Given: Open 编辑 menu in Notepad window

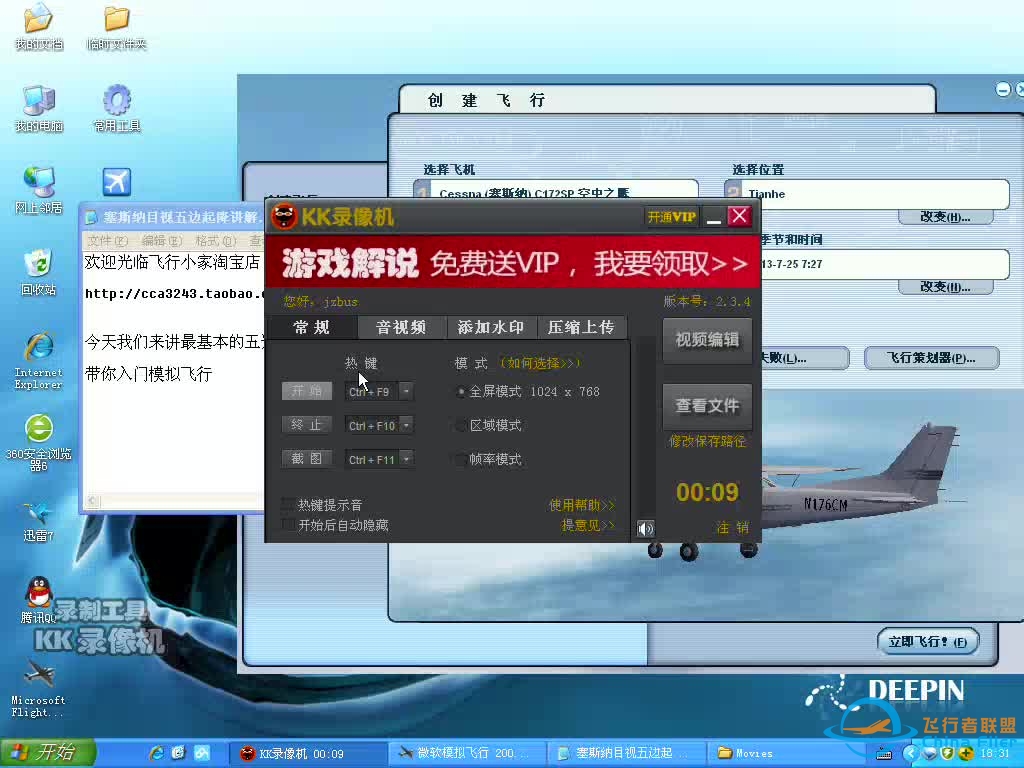Looking at the screenshot, I should [x=162, y=241].
